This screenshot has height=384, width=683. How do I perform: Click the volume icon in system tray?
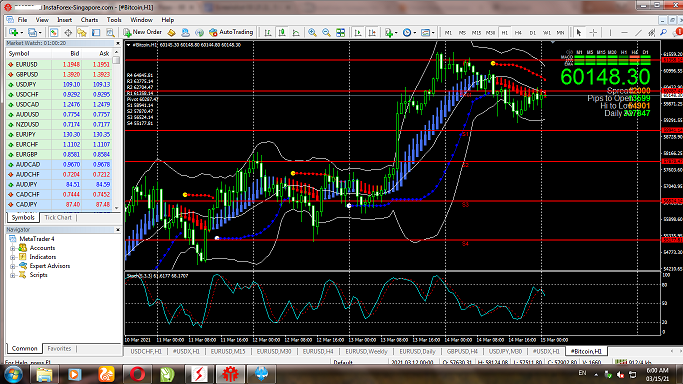tap(620, 374)
